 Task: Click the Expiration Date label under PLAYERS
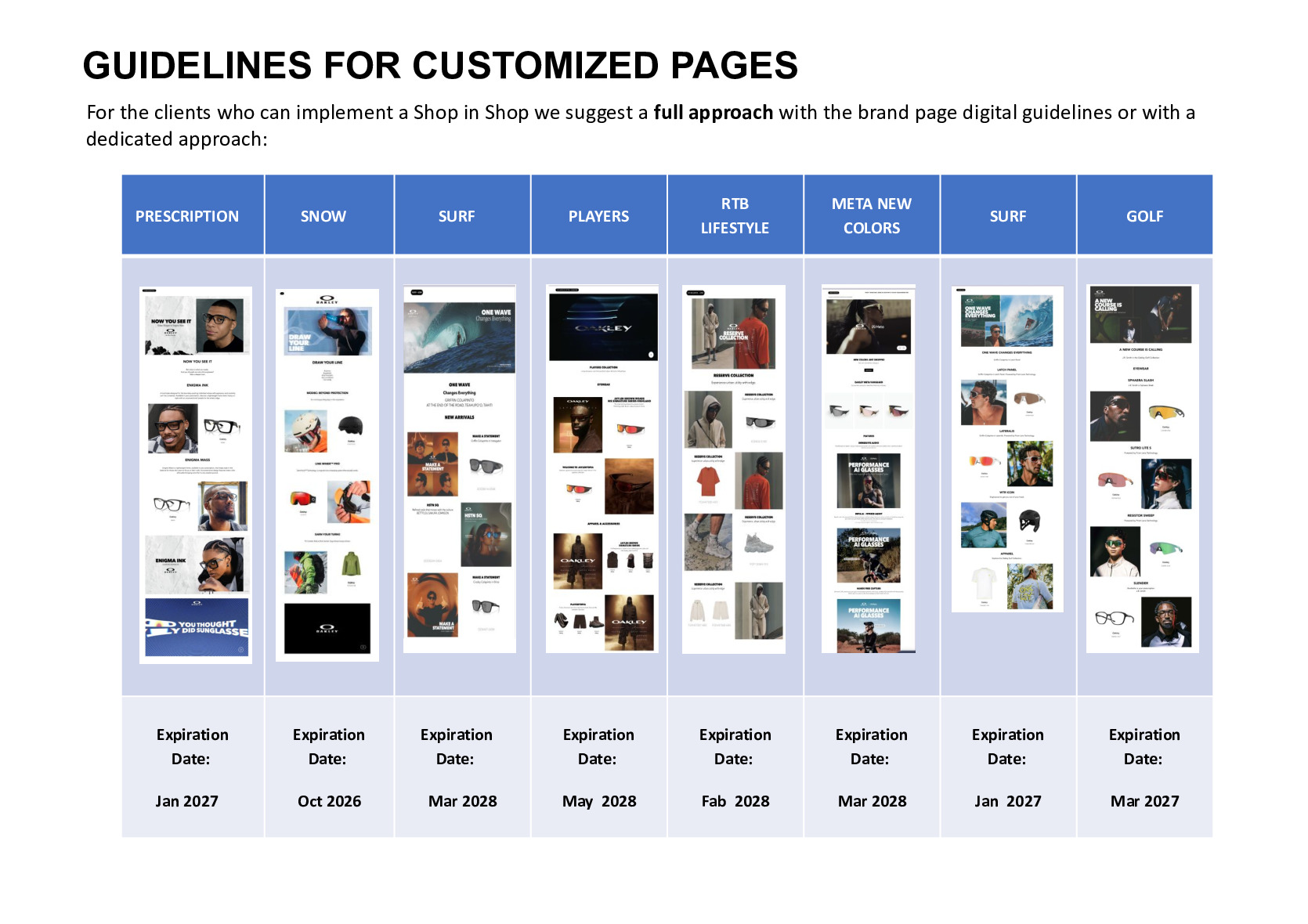(598, 746)
